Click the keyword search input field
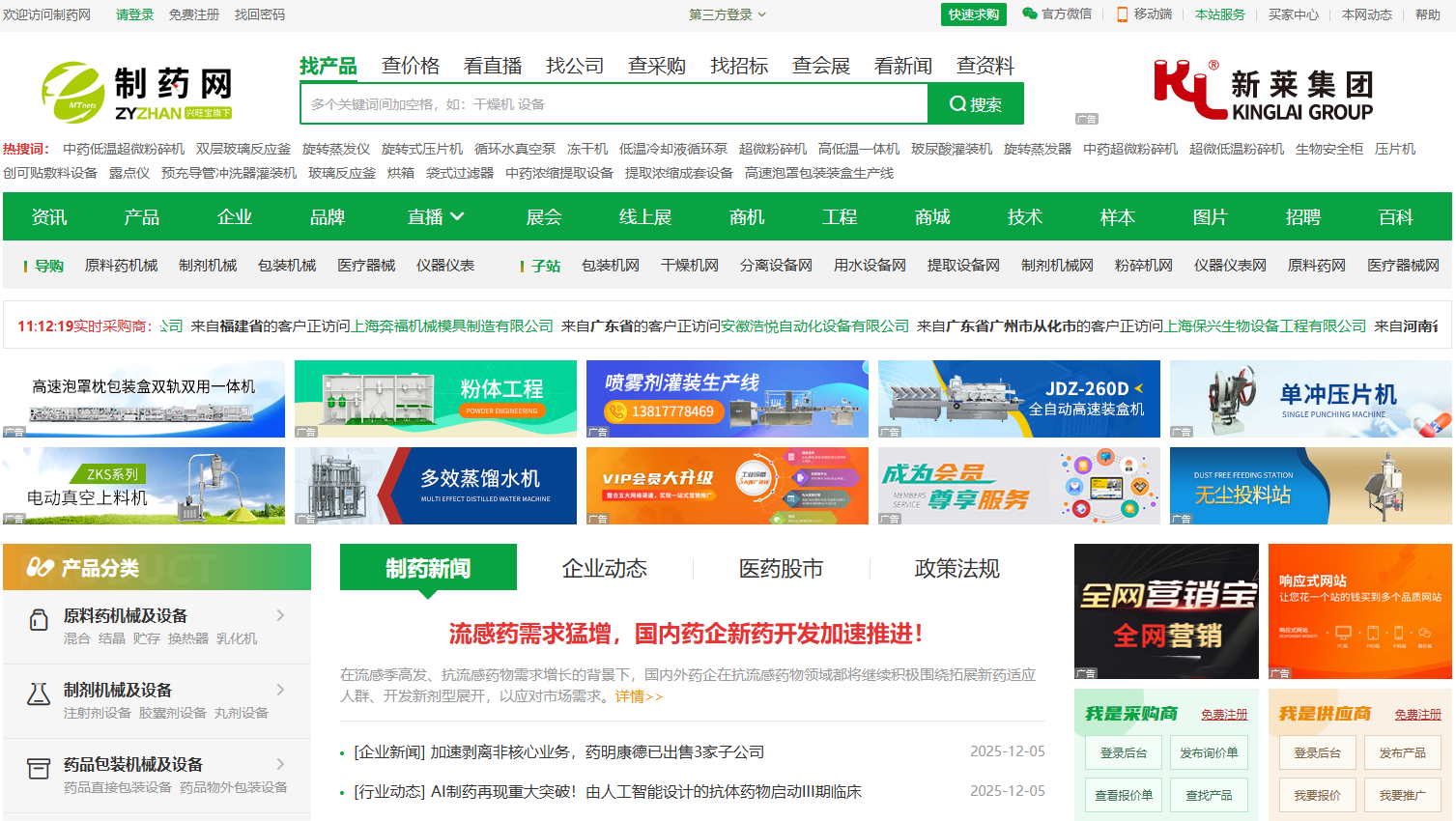The height and width of the screenshot is (821, 1456). (x=614, y=104)
